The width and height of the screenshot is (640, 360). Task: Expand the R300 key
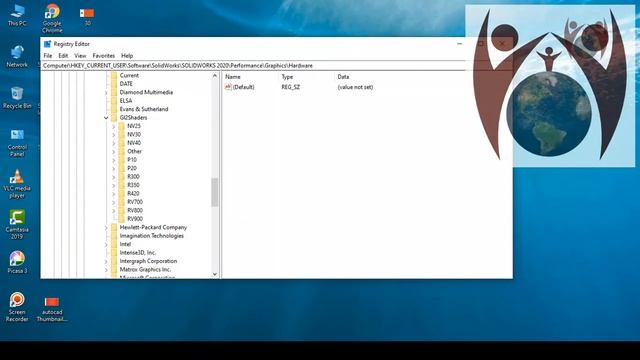(113, 177)
